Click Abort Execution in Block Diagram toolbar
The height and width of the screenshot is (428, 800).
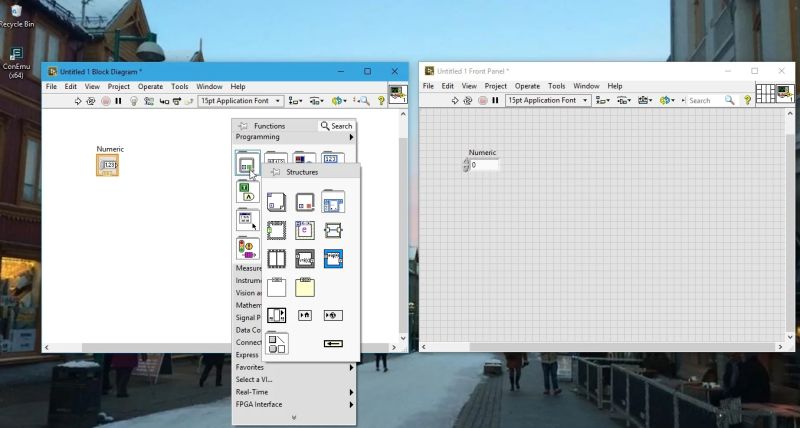[x=106, y=101]
